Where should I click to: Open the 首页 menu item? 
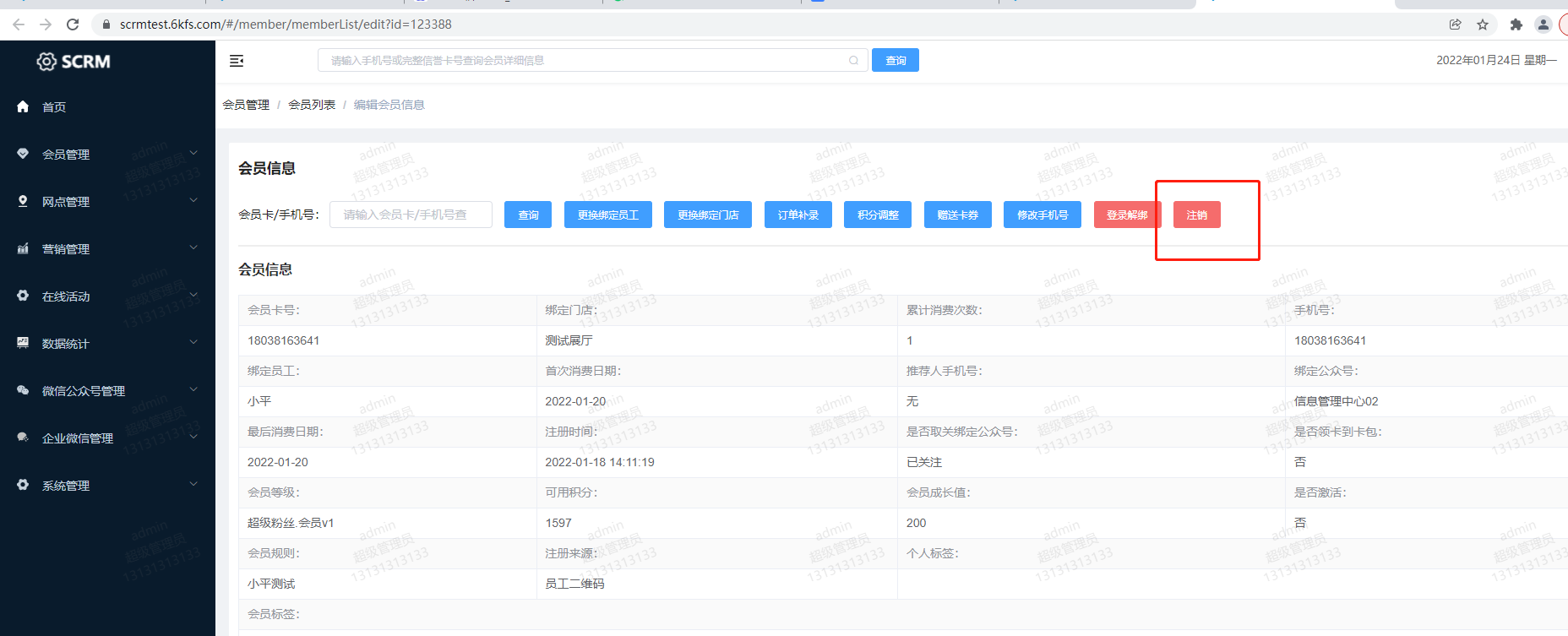tap(107, 106)
